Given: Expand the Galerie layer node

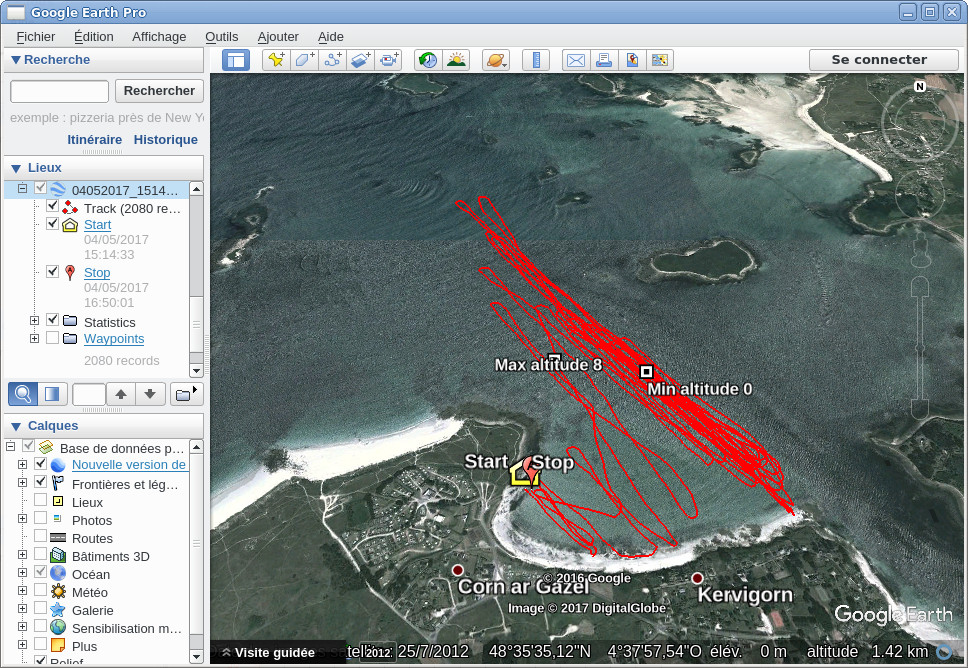Looking at the screenshot, I should tap(22, 608).
